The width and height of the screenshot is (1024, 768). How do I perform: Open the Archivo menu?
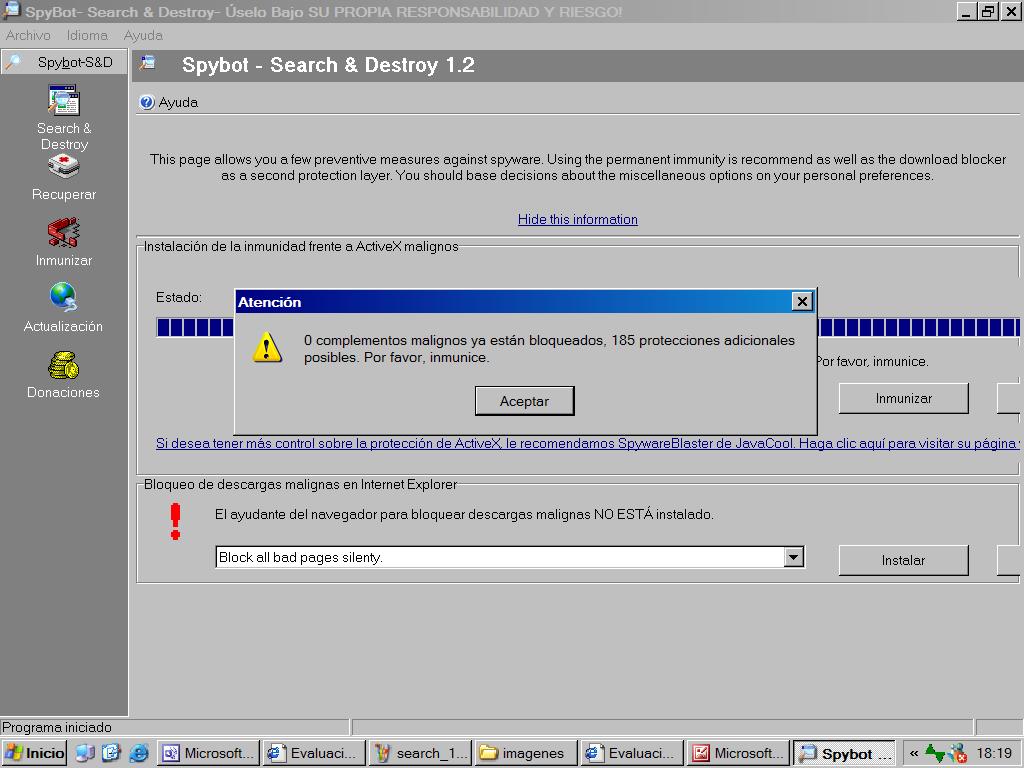28,35
